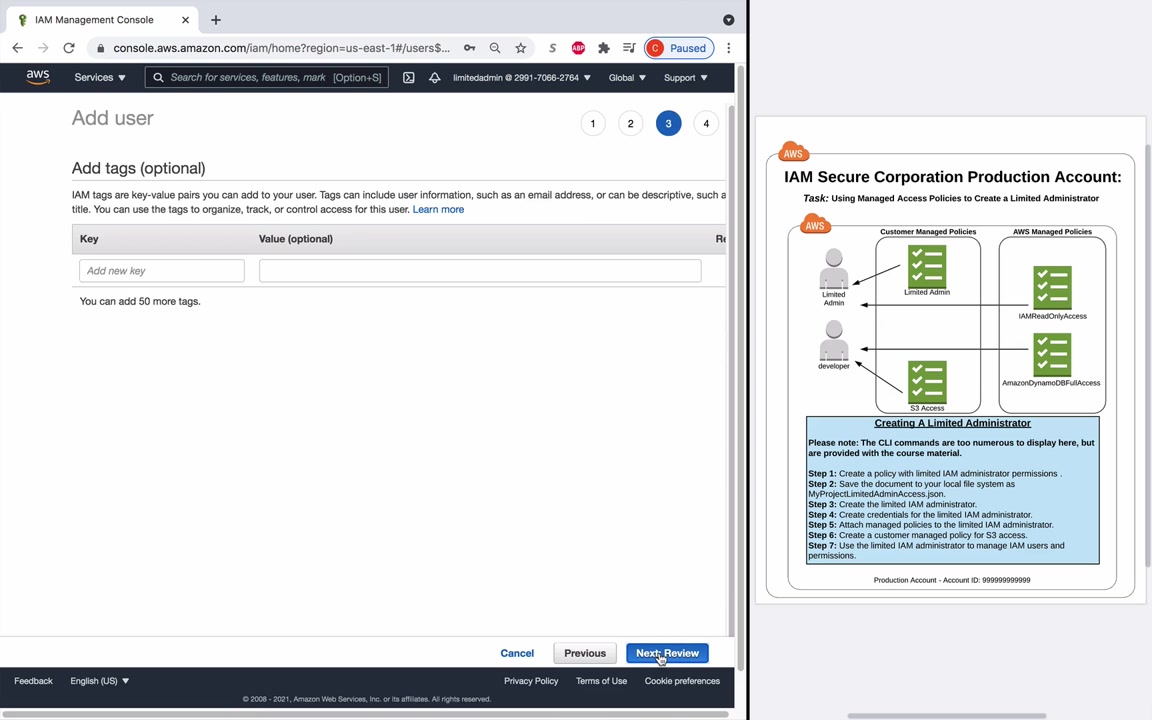Focus the tag Value input field
The height and width of the screenshot is (720, 1152).
click(480, 270)
